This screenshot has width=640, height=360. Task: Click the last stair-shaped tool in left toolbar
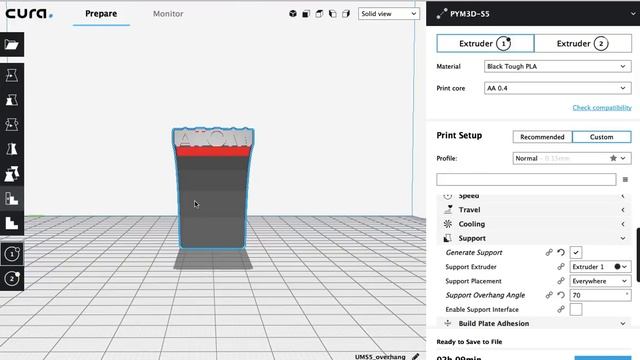[x=12, y=223]
